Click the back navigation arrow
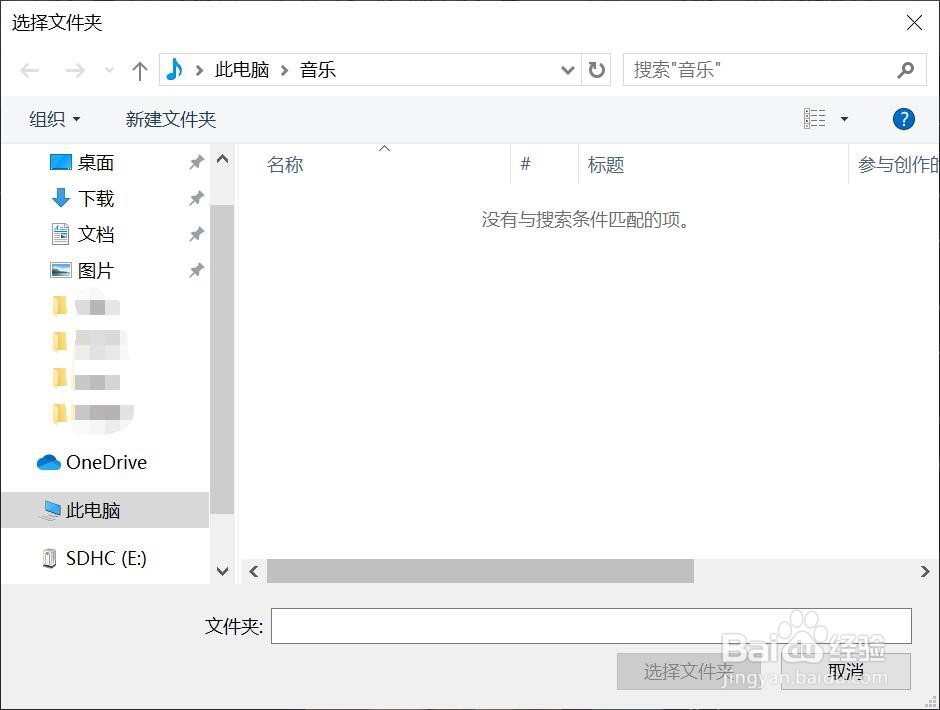 tap(29, 69)
